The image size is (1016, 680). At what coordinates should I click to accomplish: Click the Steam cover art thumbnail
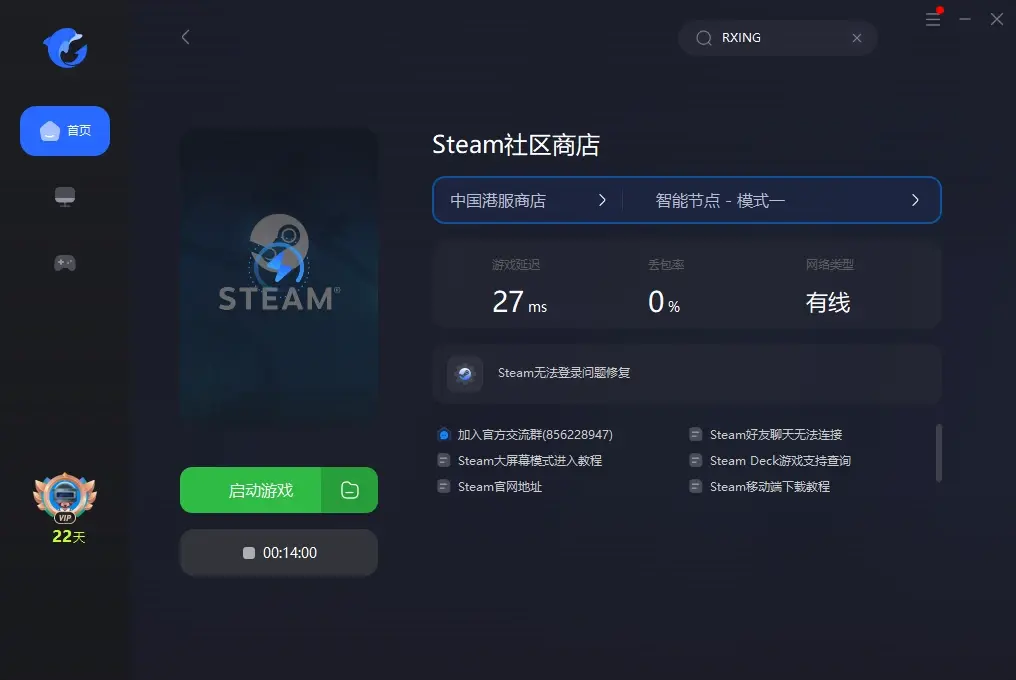[279, 277]
